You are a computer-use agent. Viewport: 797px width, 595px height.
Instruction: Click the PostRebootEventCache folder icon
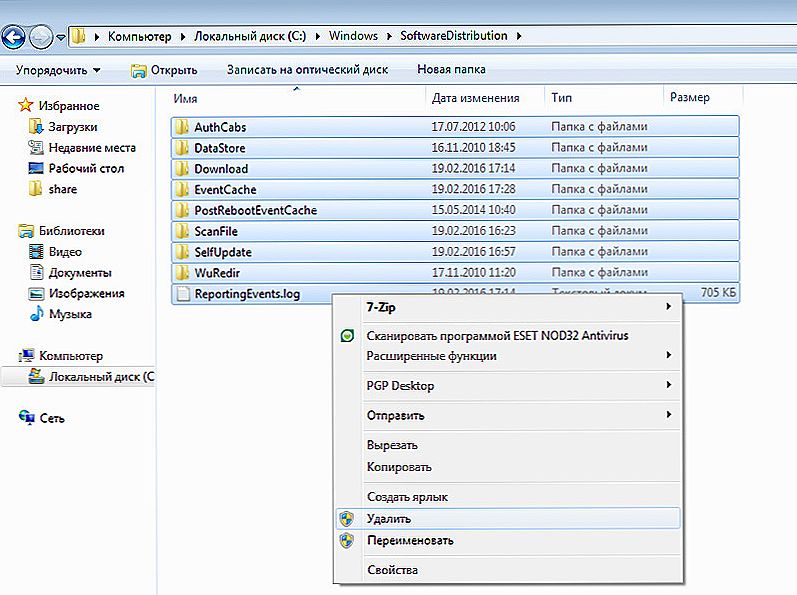(x=182, y=210)
